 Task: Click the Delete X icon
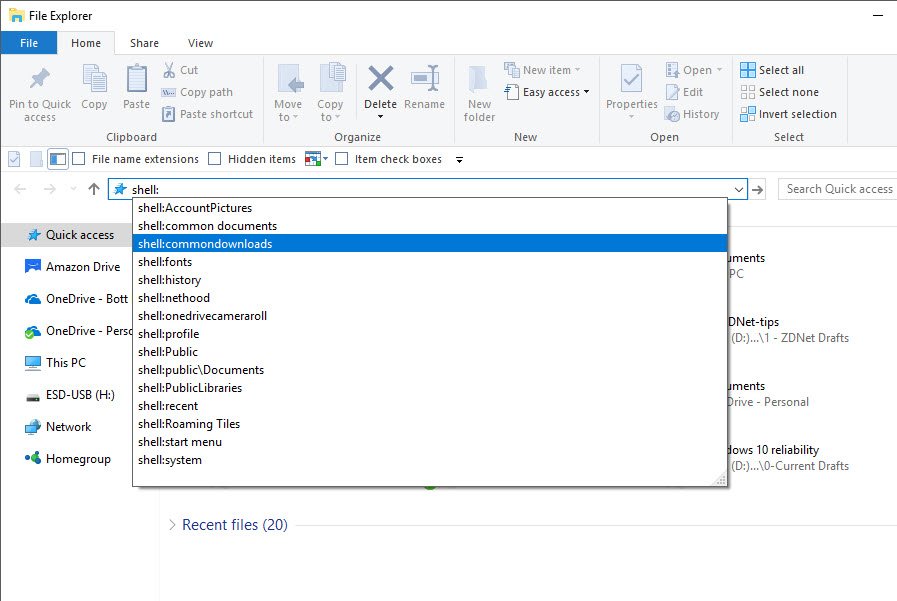point(380,78)
